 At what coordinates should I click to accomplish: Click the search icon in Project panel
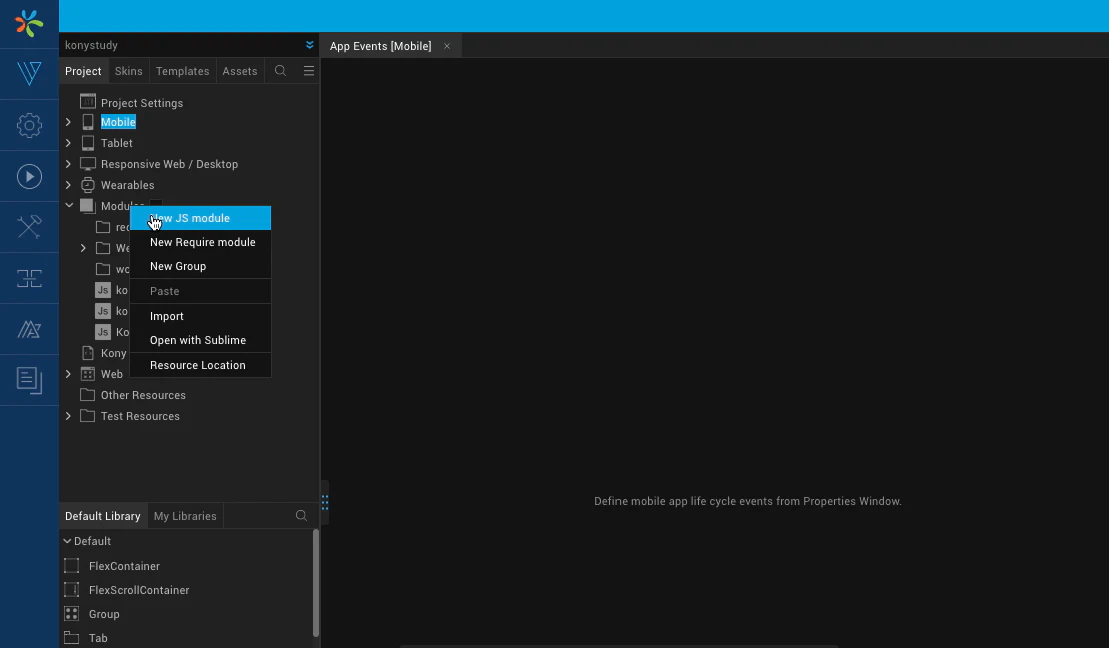coord(280,71)
